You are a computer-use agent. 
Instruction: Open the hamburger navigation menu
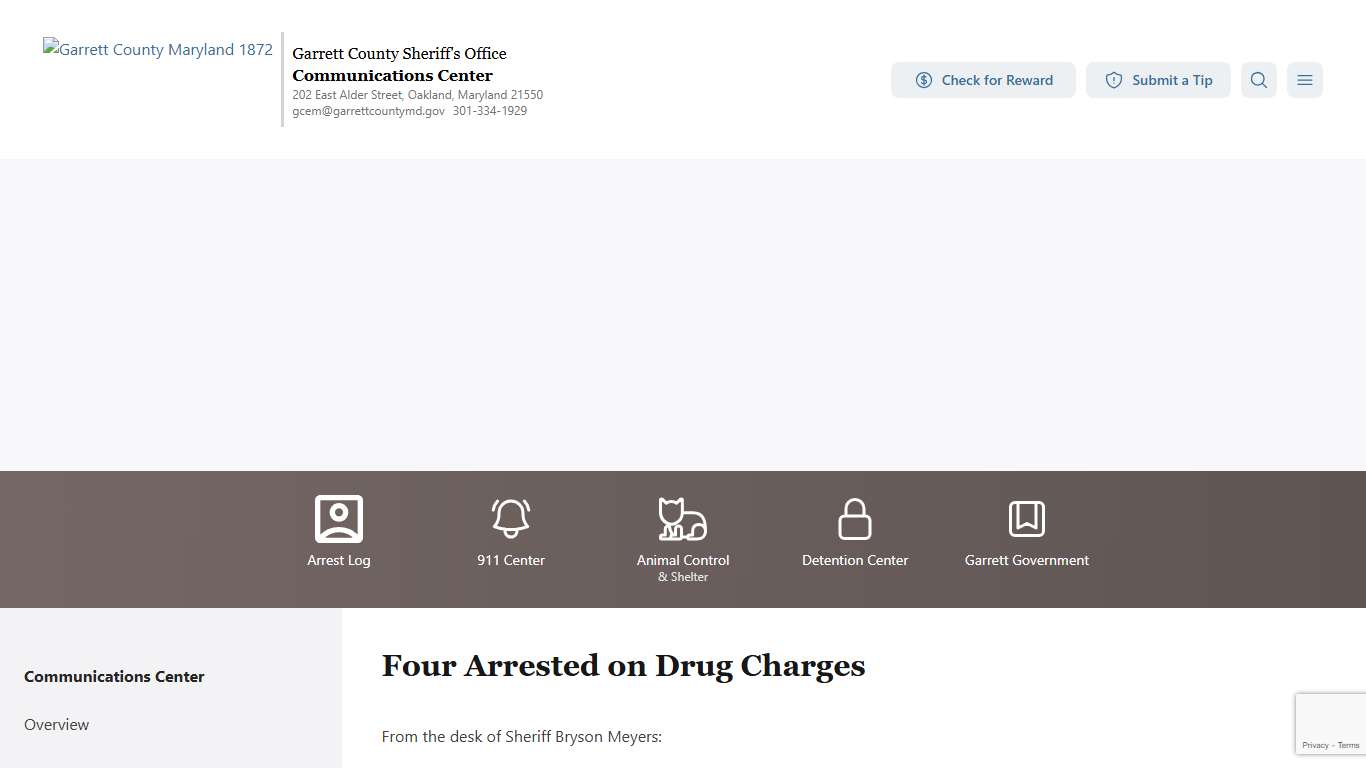click(x=1304, y=80)
